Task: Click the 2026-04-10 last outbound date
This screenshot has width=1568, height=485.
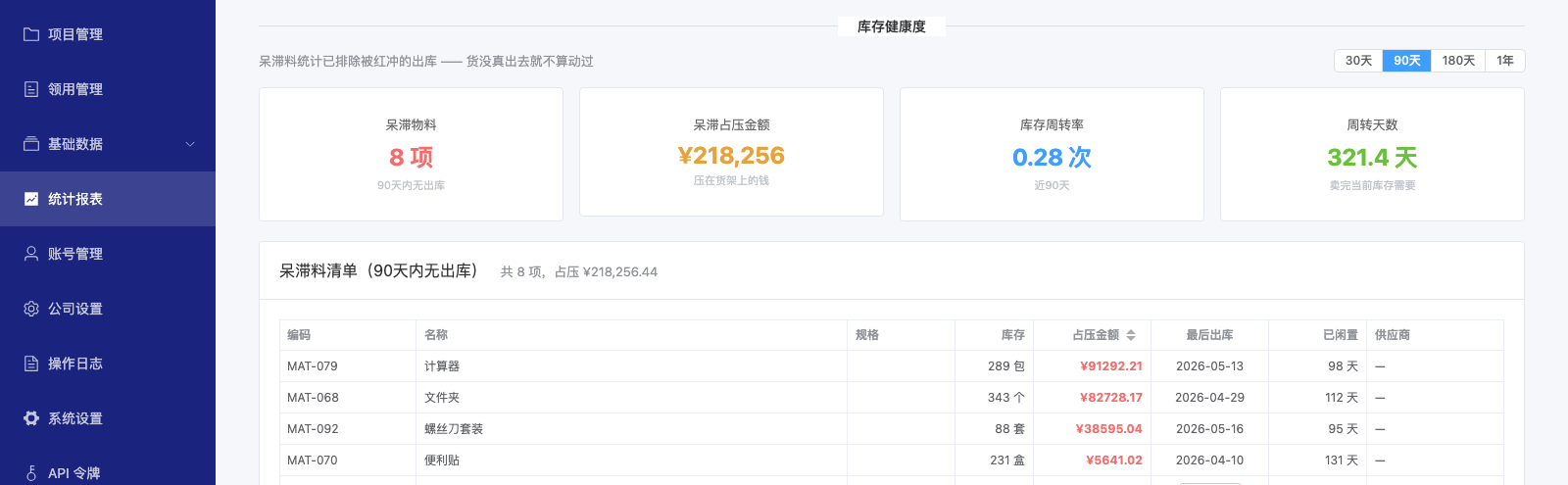Action: 1210,461
